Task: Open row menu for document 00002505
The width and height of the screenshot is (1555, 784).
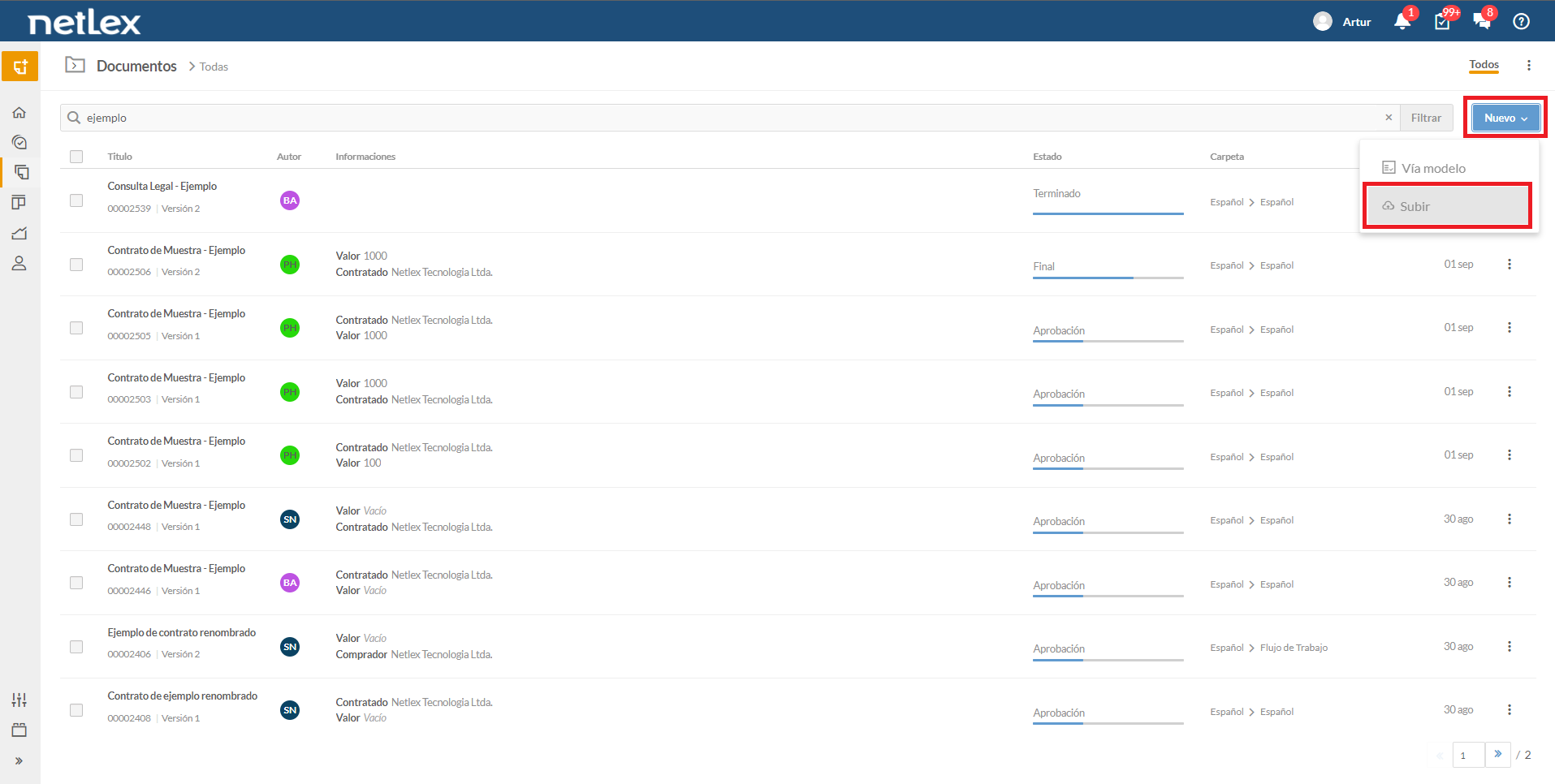Action: 1510,328
